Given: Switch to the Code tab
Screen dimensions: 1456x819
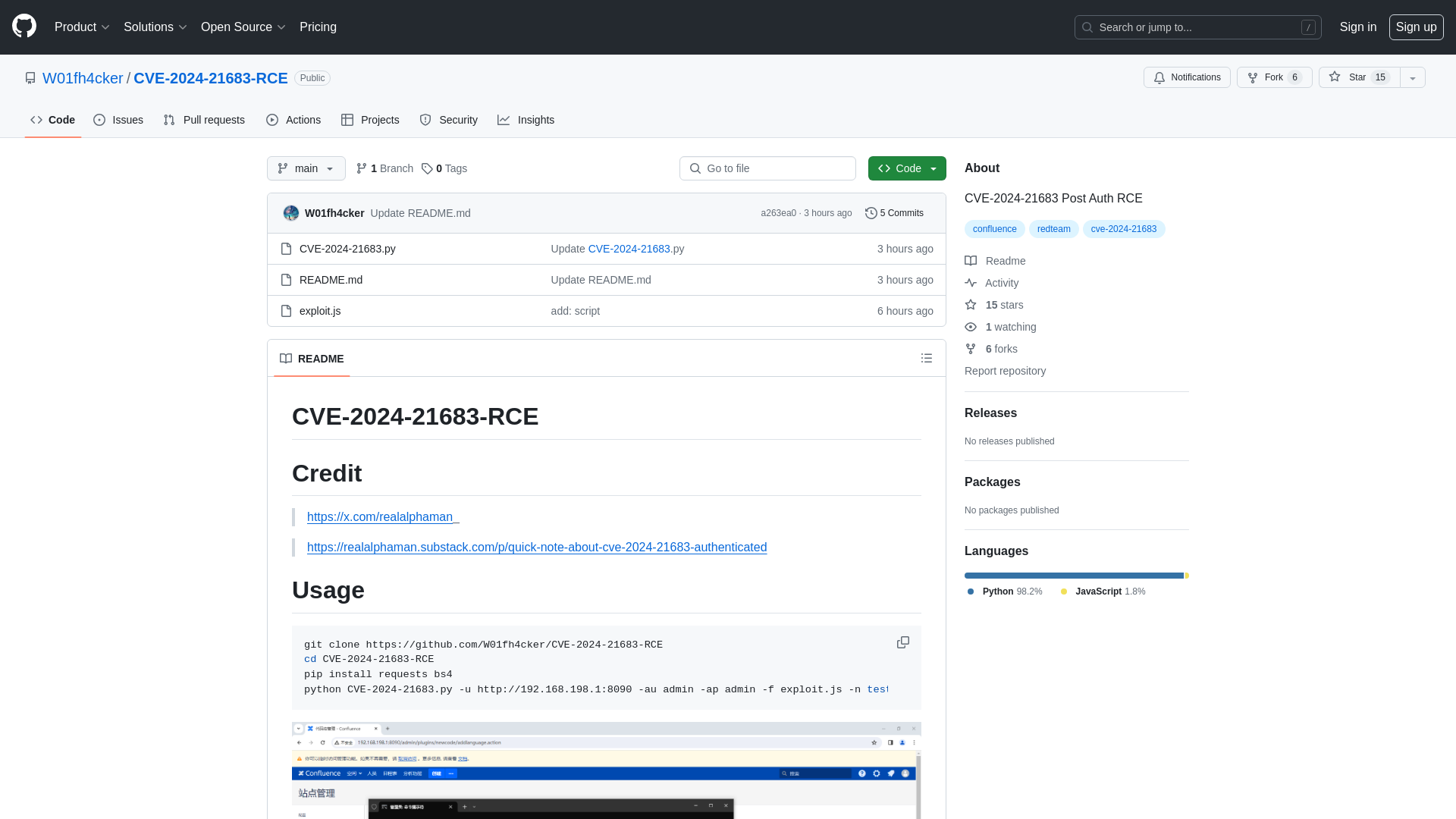Looking at the screenshot, I should (53, 120).
